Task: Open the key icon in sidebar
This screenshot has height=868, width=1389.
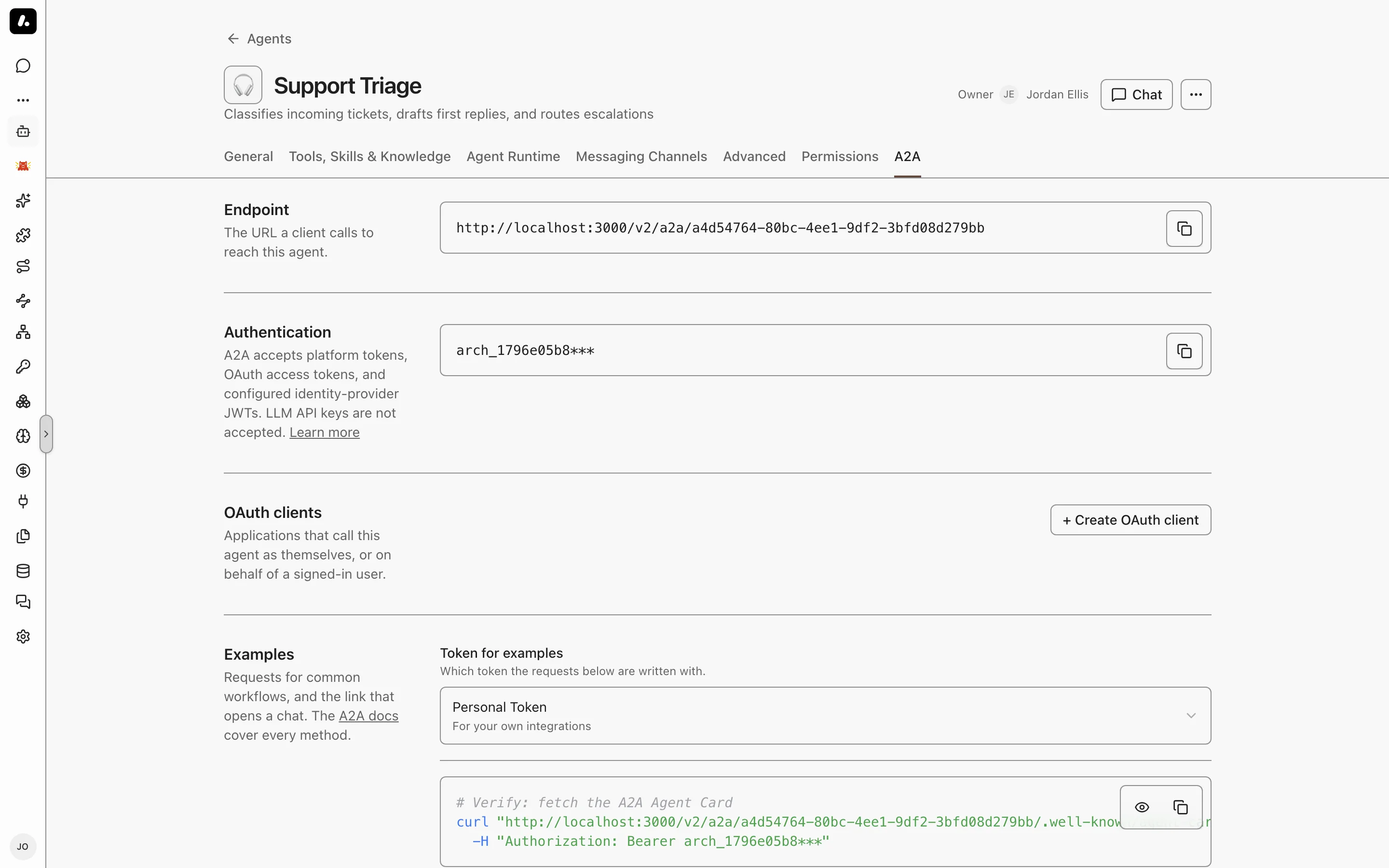Action: click(x=23, y=367)
